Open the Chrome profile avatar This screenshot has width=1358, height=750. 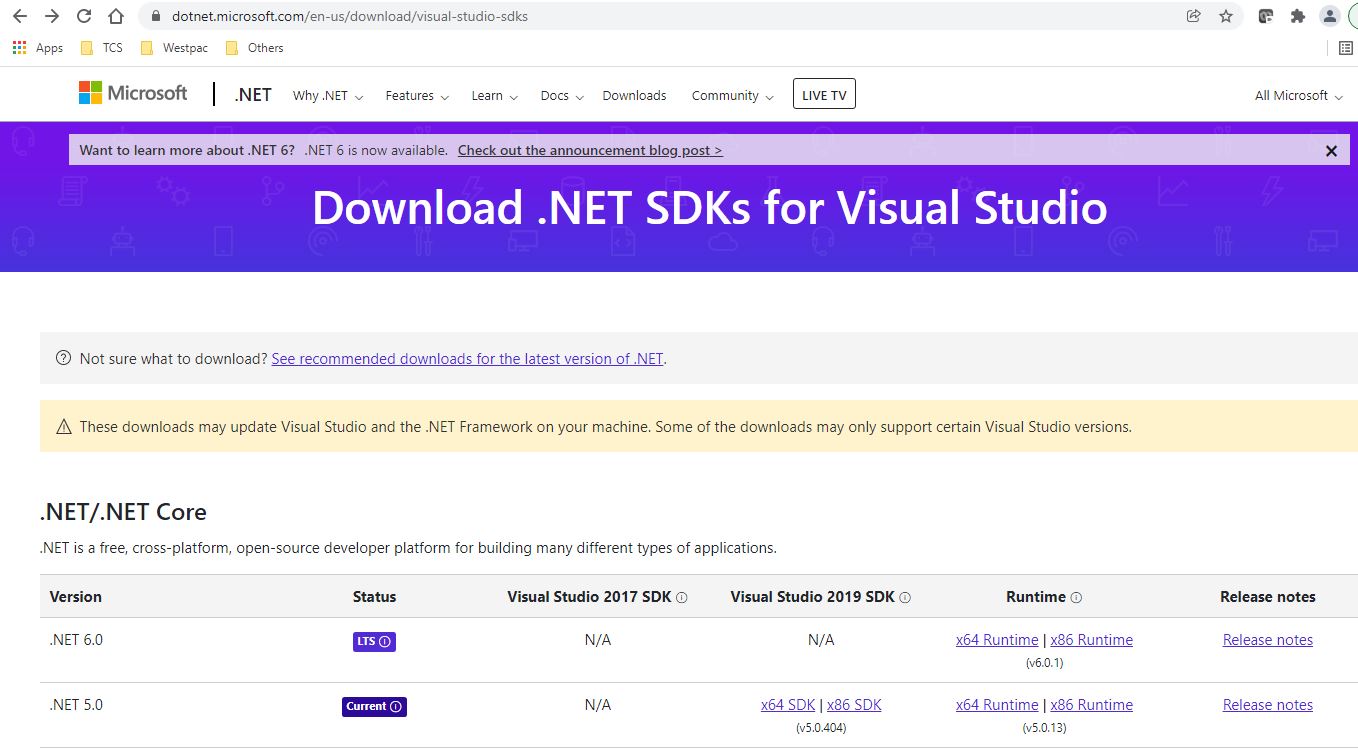[x=1329, y=16]
